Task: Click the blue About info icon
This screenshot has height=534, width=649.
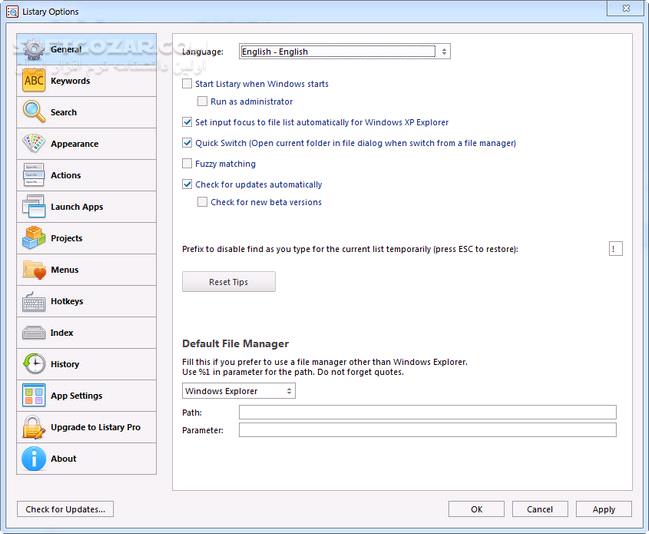Action: tap(34, 459)
